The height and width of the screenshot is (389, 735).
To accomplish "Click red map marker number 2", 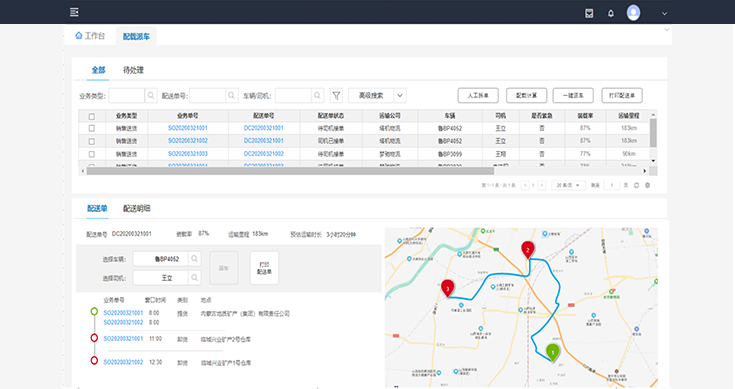I will click(527, 250).
